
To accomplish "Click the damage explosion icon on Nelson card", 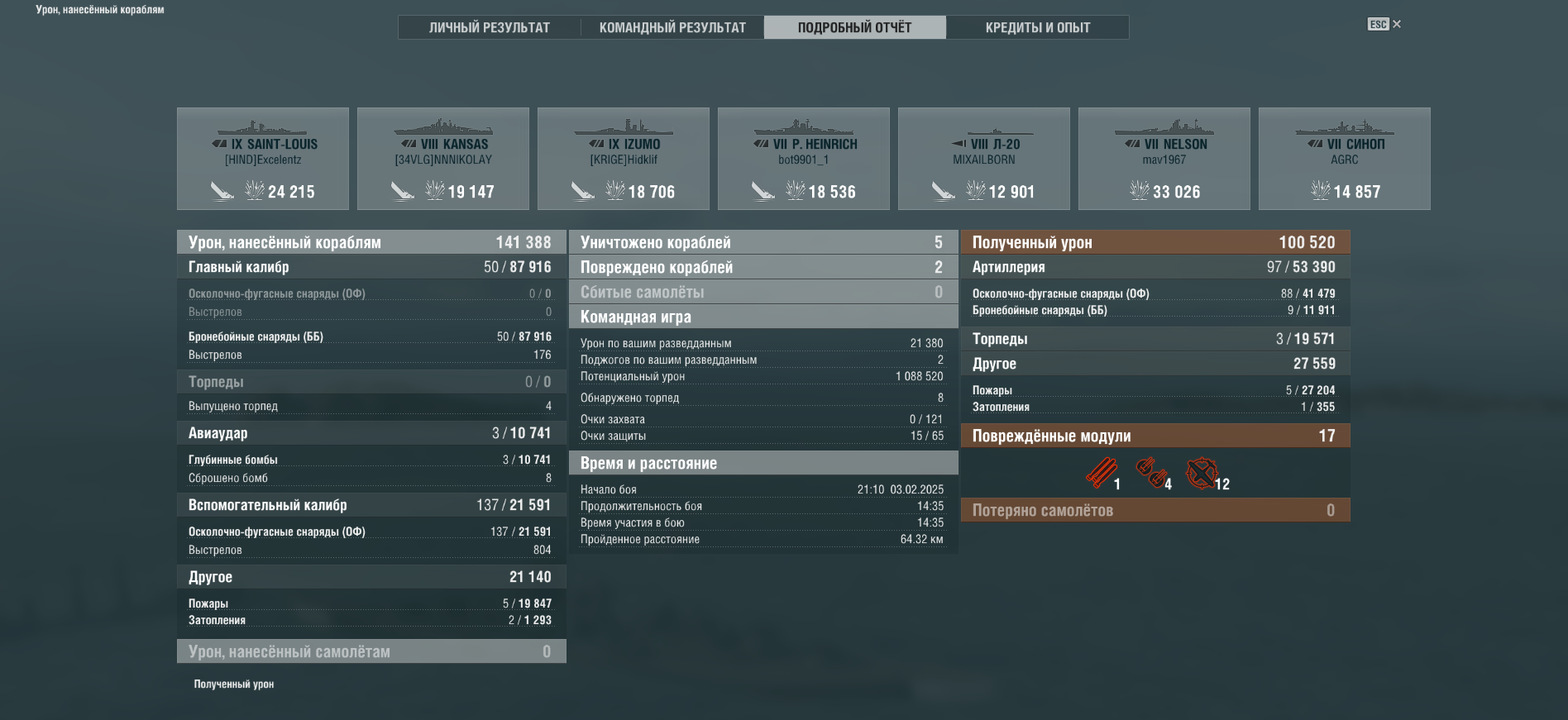I will click(1139, 191).
